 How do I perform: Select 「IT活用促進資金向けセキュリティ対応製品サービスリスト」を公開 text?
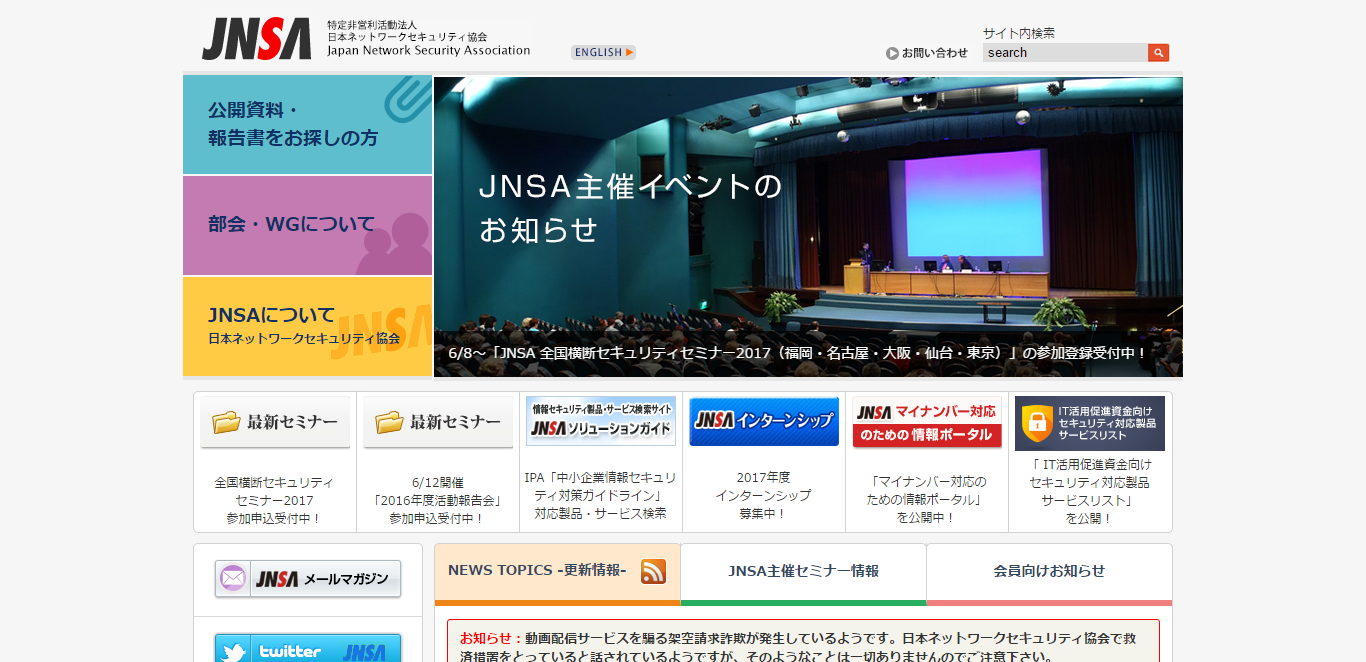click(x=1089, y=491)
